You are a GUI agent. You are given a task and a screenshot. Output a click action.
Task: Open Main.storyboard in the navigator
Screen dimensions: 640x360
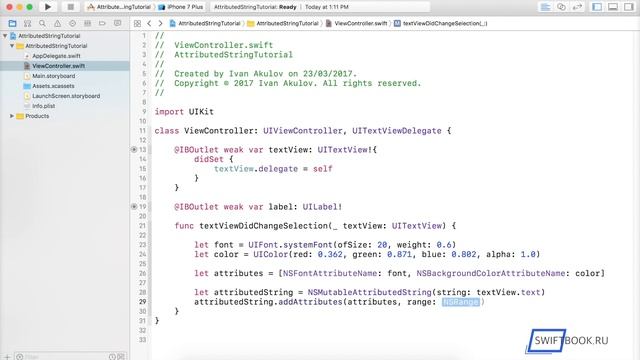click(x=53, y=76)
